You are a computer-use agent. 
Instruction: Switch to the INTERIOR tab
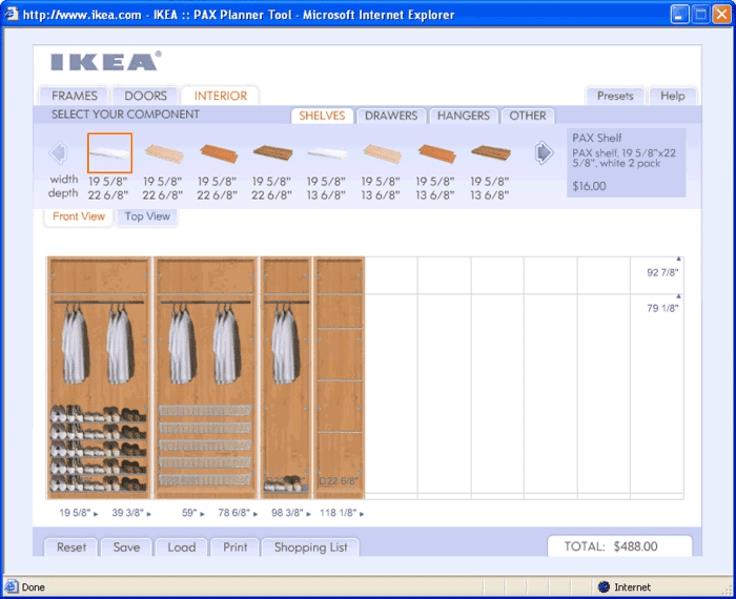click(220, 96)
